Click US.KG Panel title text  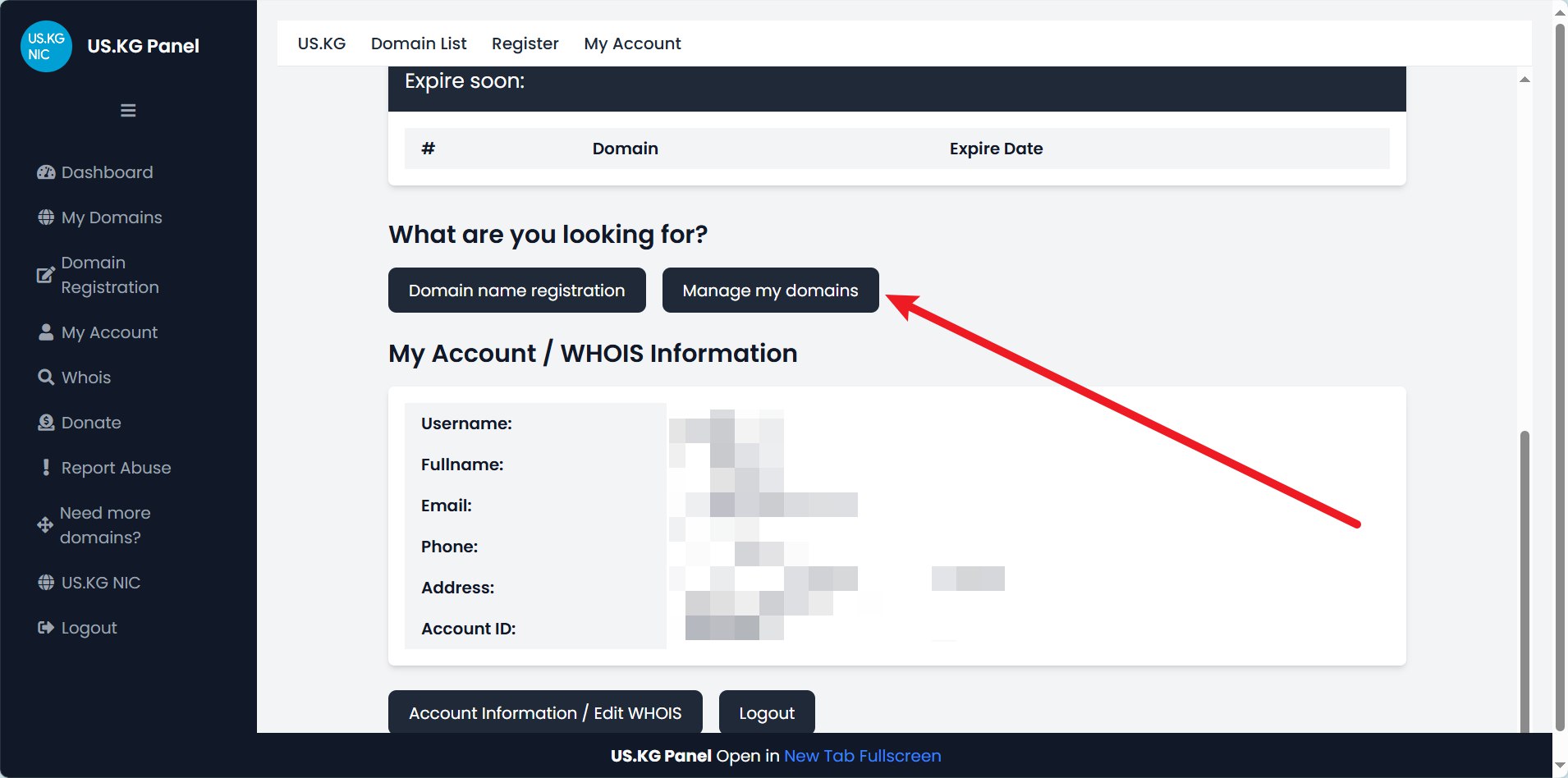coord(144,46)
